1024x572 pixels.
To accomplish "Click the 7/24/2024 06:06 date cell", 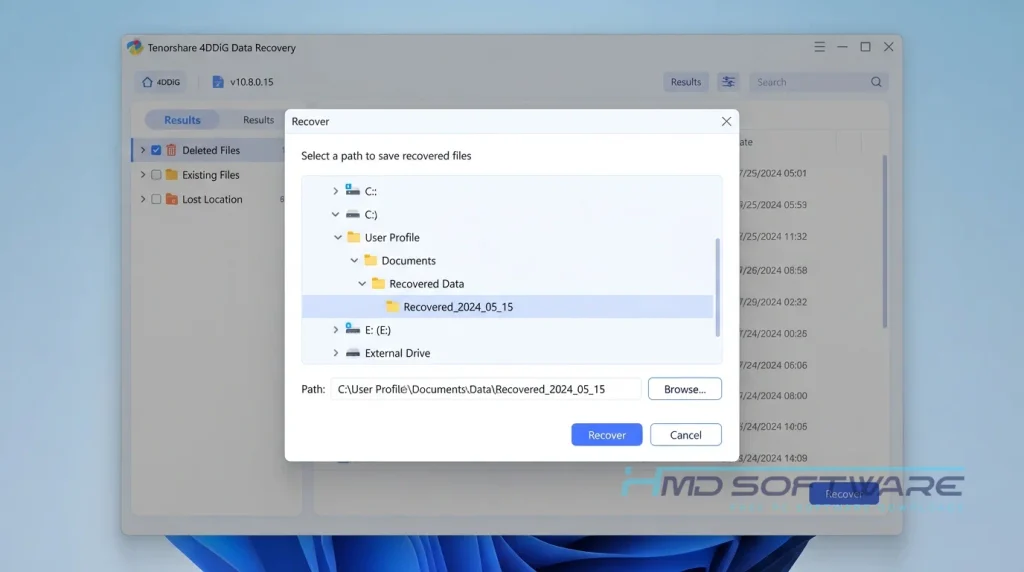I will coord(773,365).
